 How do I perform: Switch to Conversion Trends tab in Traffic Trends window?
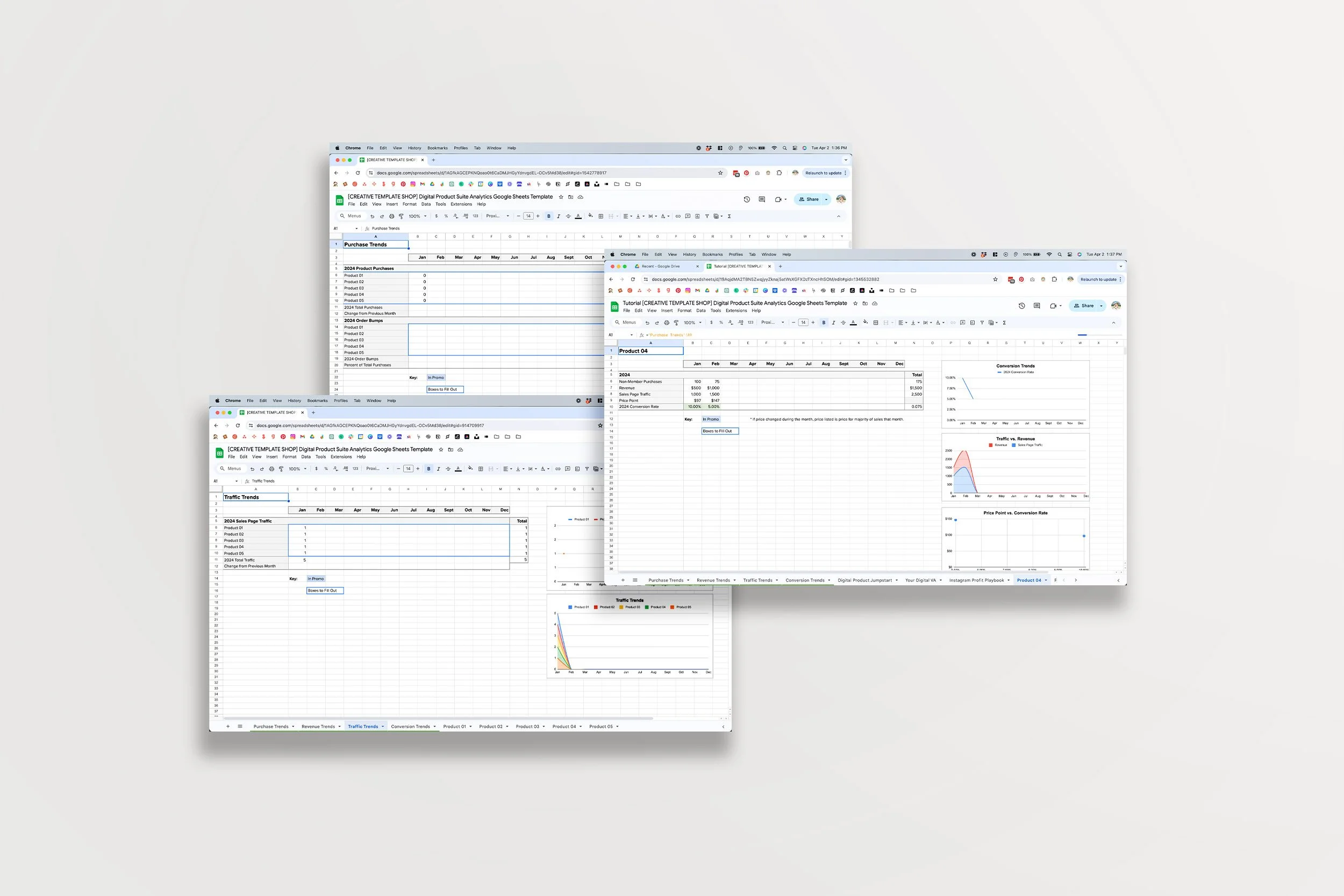click(410, 726)
